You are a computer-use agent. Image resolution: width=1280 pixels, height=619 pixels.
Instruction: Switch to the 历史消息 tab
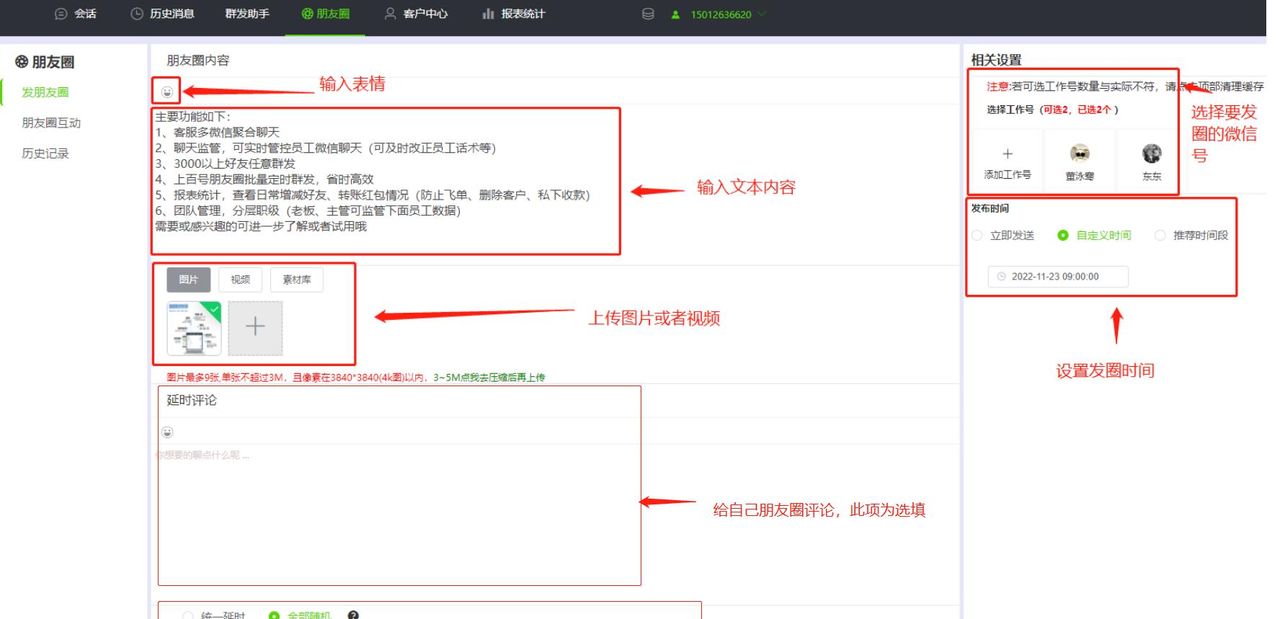pos(162,14)
